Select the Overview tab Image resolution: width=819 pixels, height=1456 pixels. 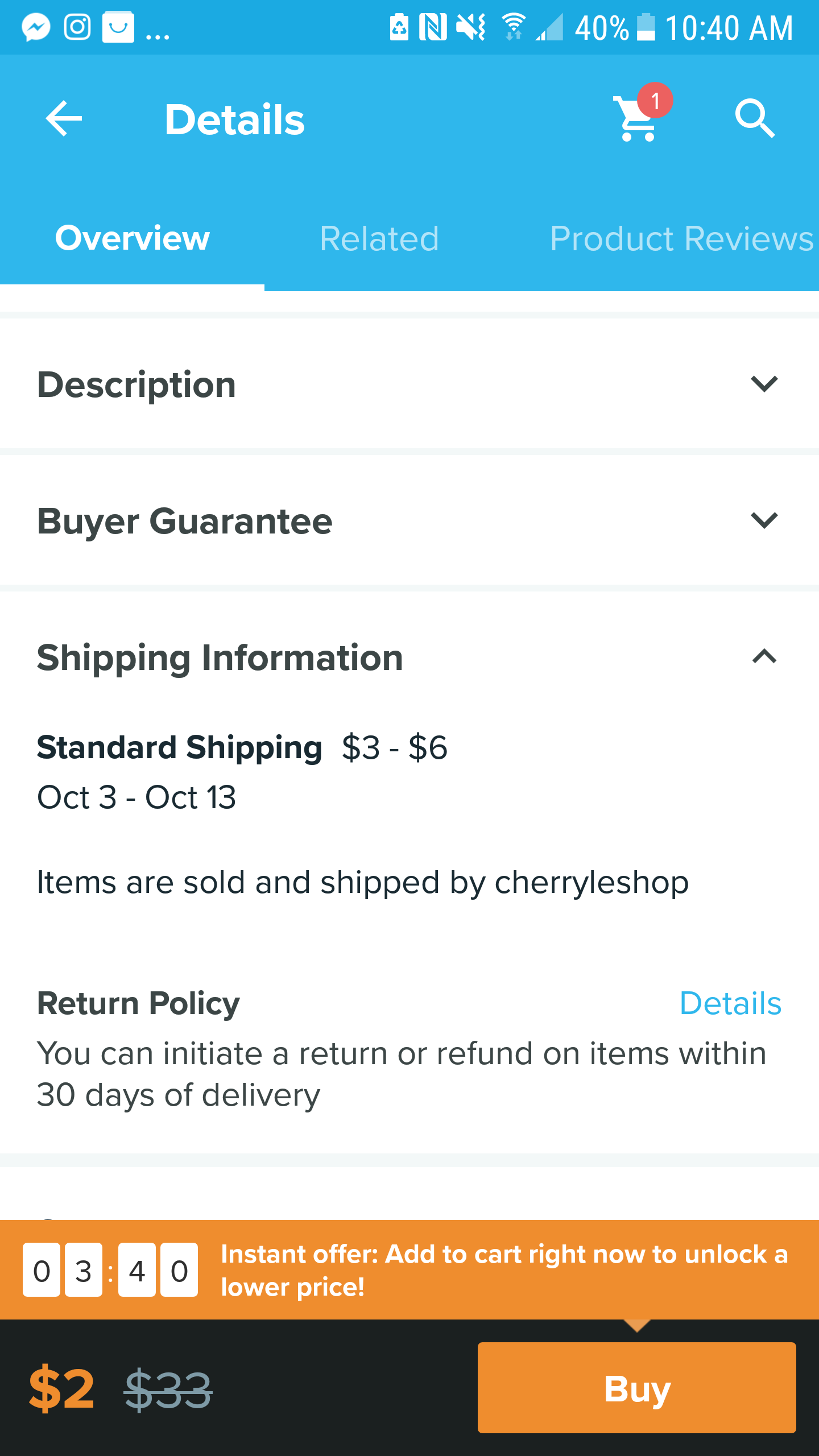pos(132,238)
